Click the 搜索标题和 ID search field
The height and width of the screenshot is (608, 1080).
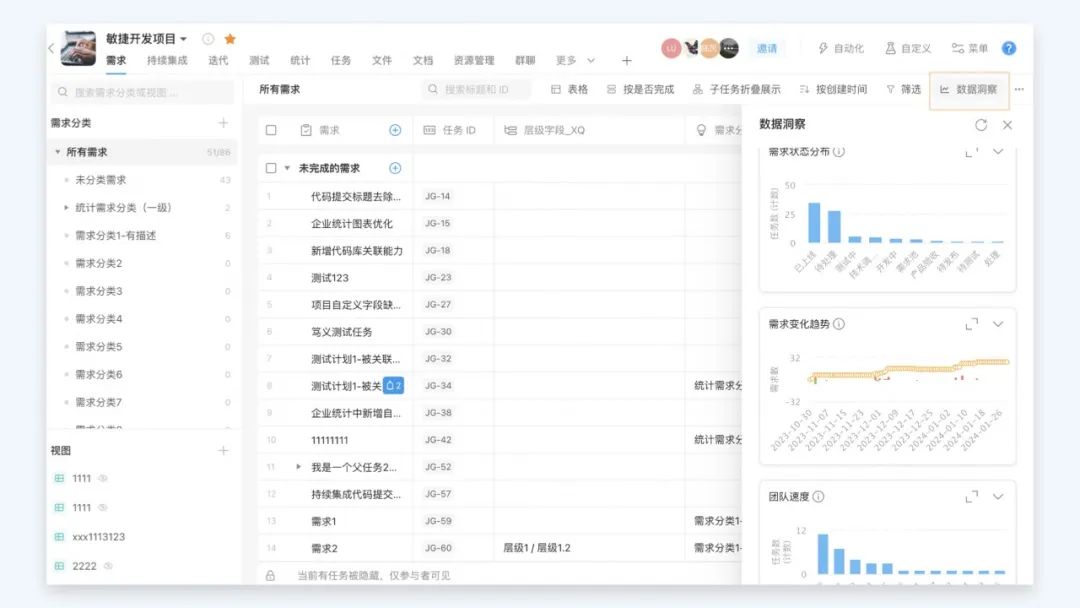pos(476,90)
